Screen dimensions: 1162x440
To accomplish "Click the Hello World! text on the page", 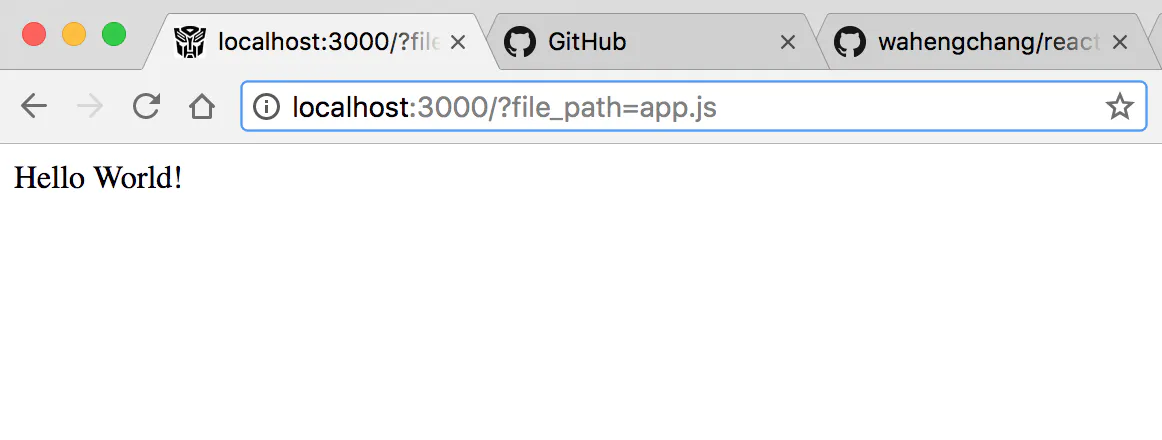I will (98, 178).
